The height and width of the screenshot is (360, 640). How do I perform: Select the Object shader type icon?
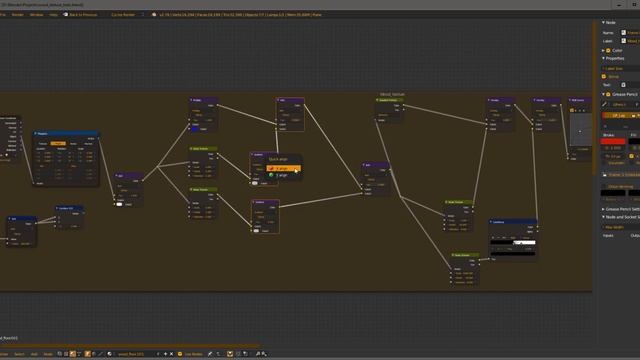(87, 354)
